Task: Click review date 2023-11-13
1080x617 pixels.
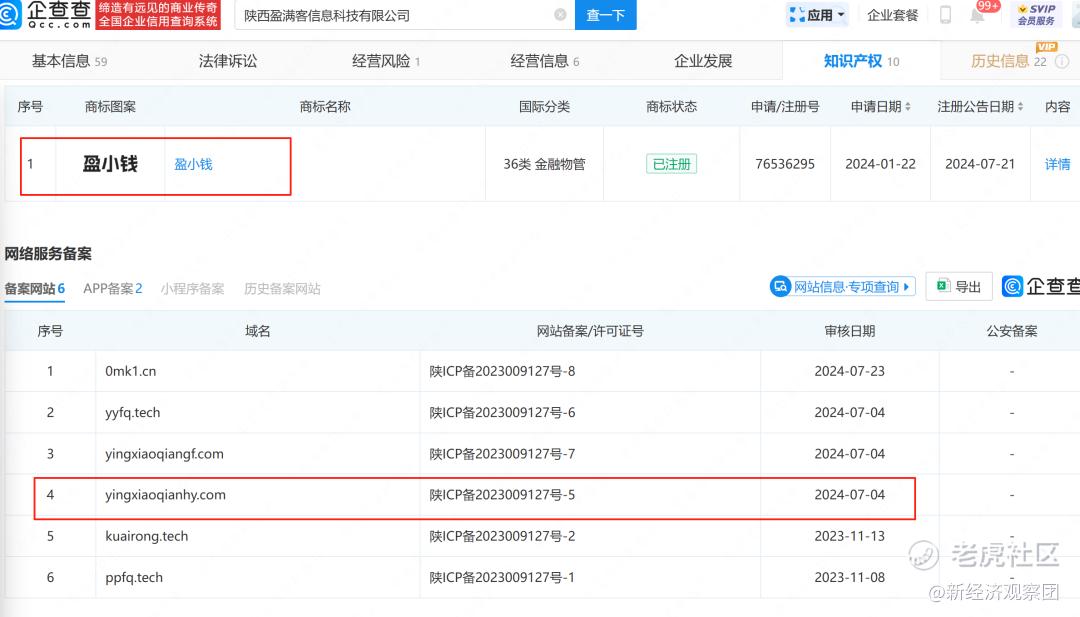Action: click(x=849, y=536)
